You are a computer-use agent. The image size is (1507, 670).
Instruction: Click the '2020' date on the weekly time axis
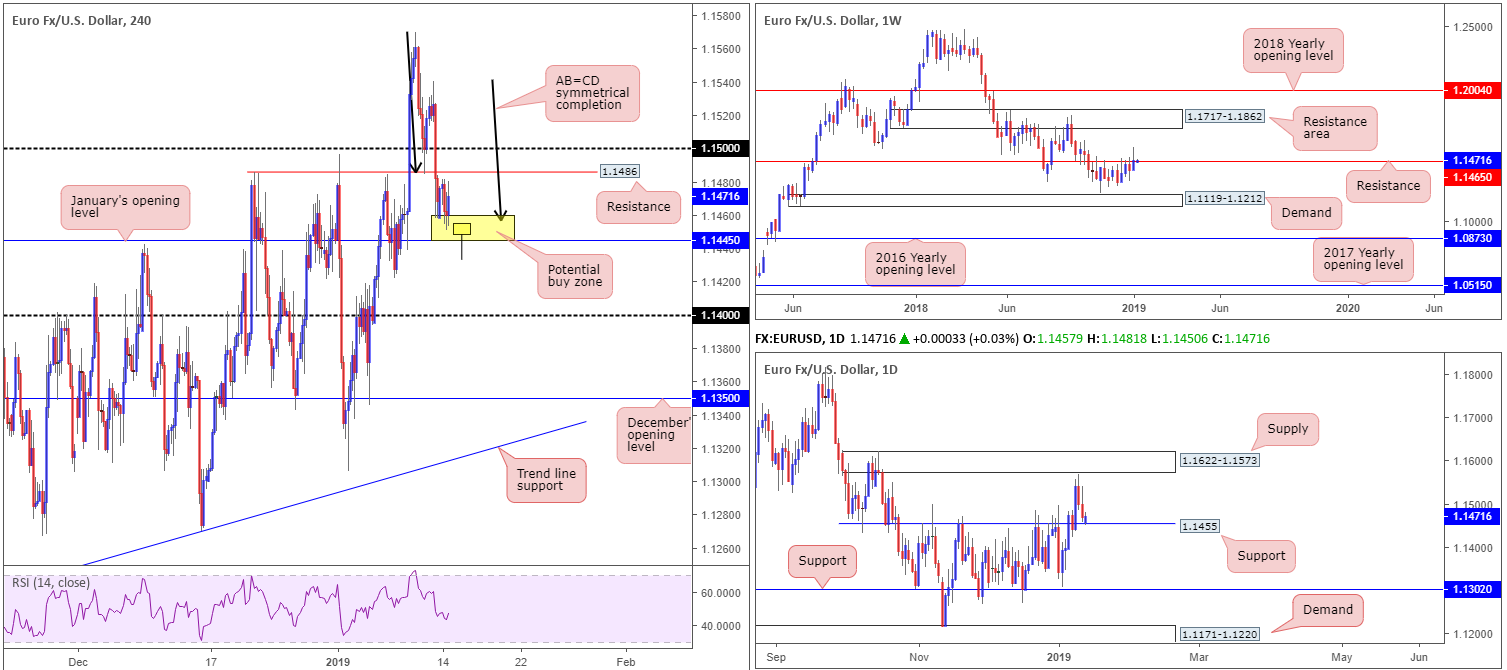pos(1347,310)
